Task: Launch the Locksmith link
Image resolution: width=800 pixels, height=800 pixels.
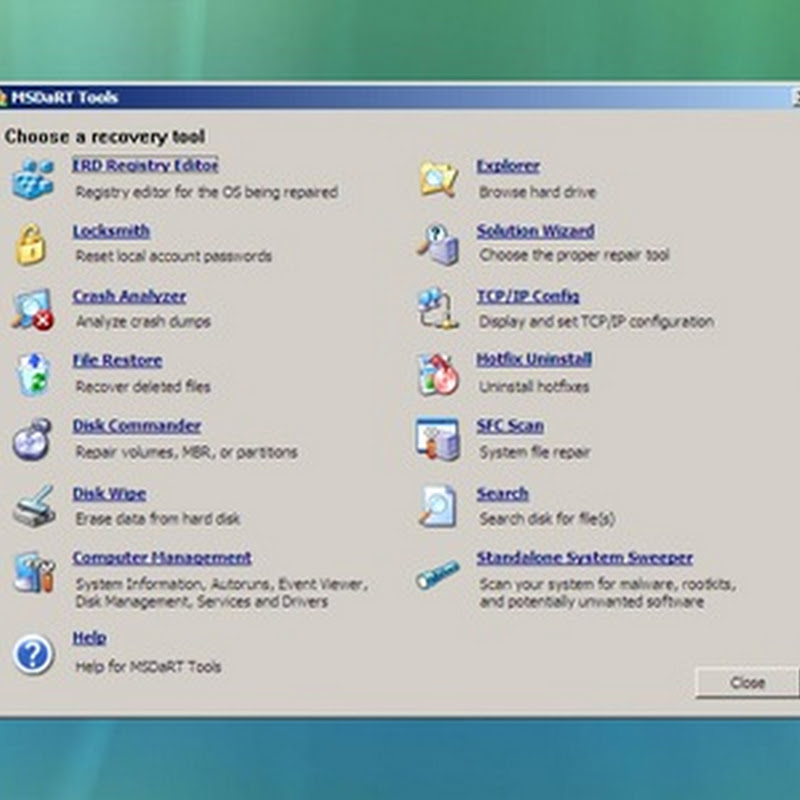Action: pos(111,231)
